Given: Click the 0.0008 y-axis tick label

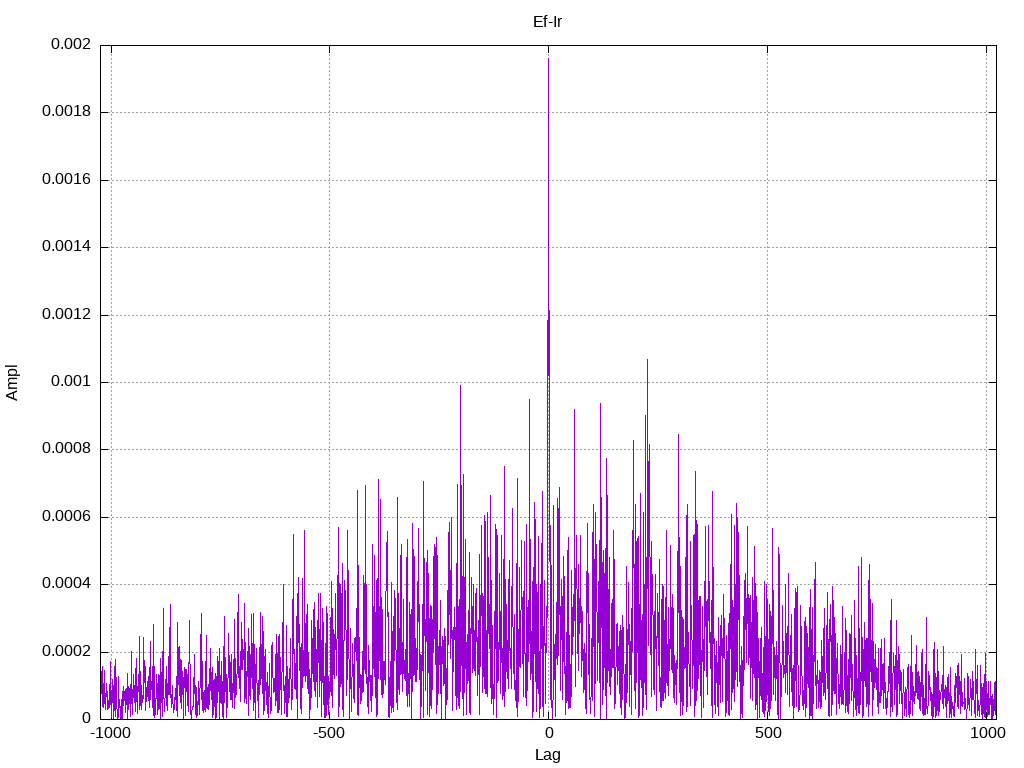Looking at the screenshot, I should (x=66, y=449).
